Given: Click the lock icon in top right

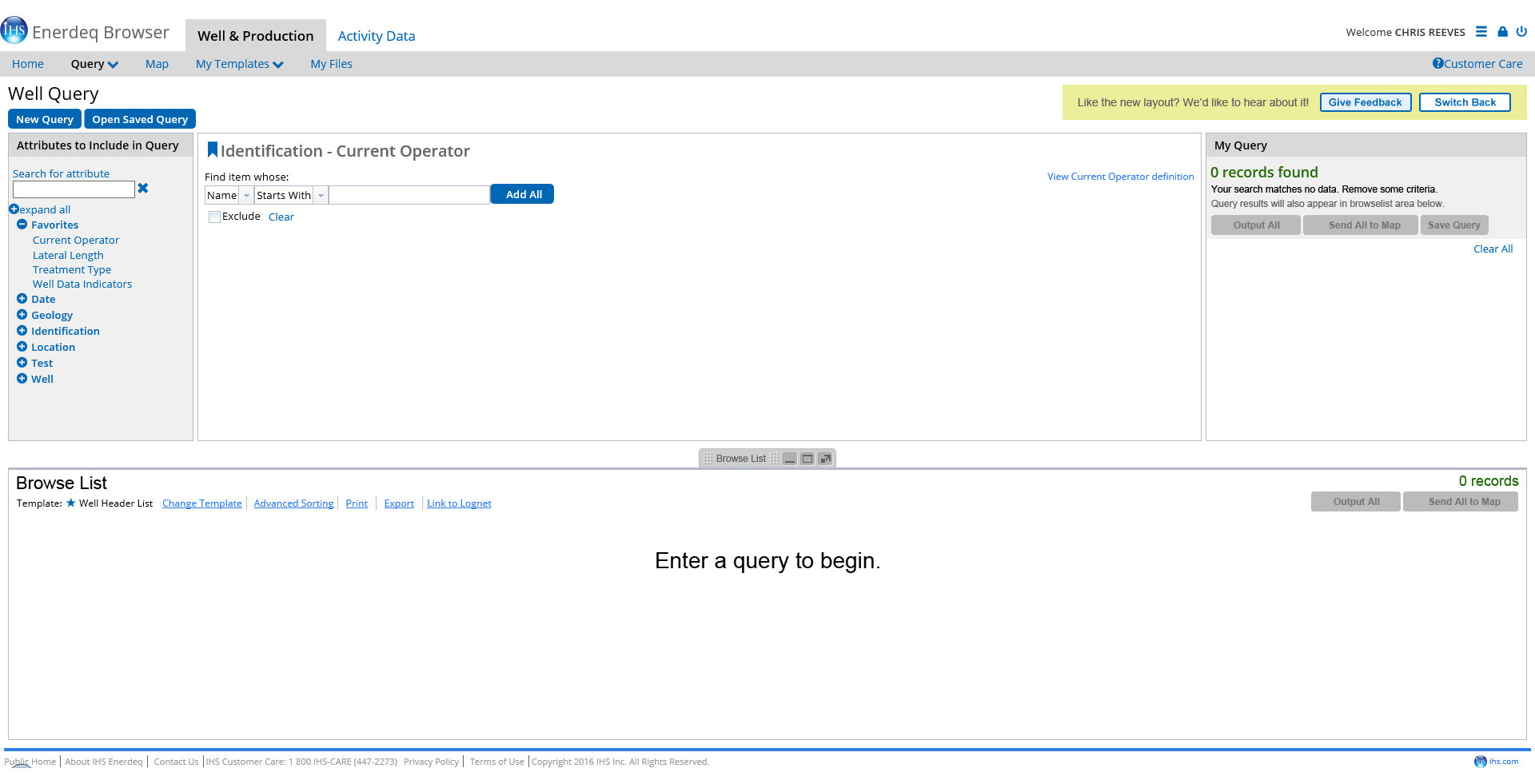Looking at the screenshot, I should 1502,32.
